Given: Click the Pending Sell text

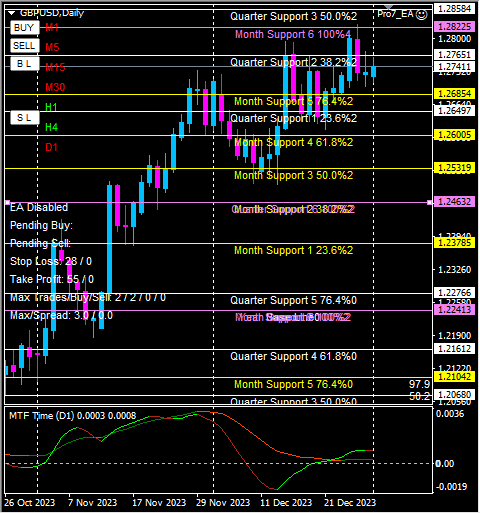Looking at the screenshot, I should pos(40,243).
